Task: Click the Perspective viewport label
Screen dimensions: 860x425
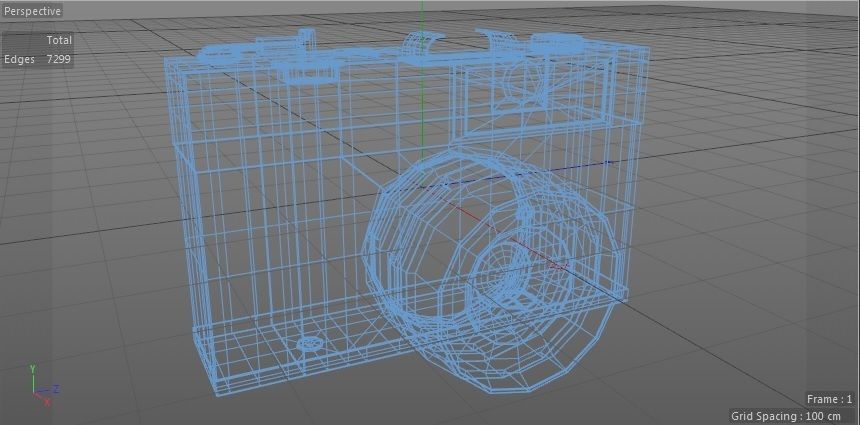Action: 32,11
